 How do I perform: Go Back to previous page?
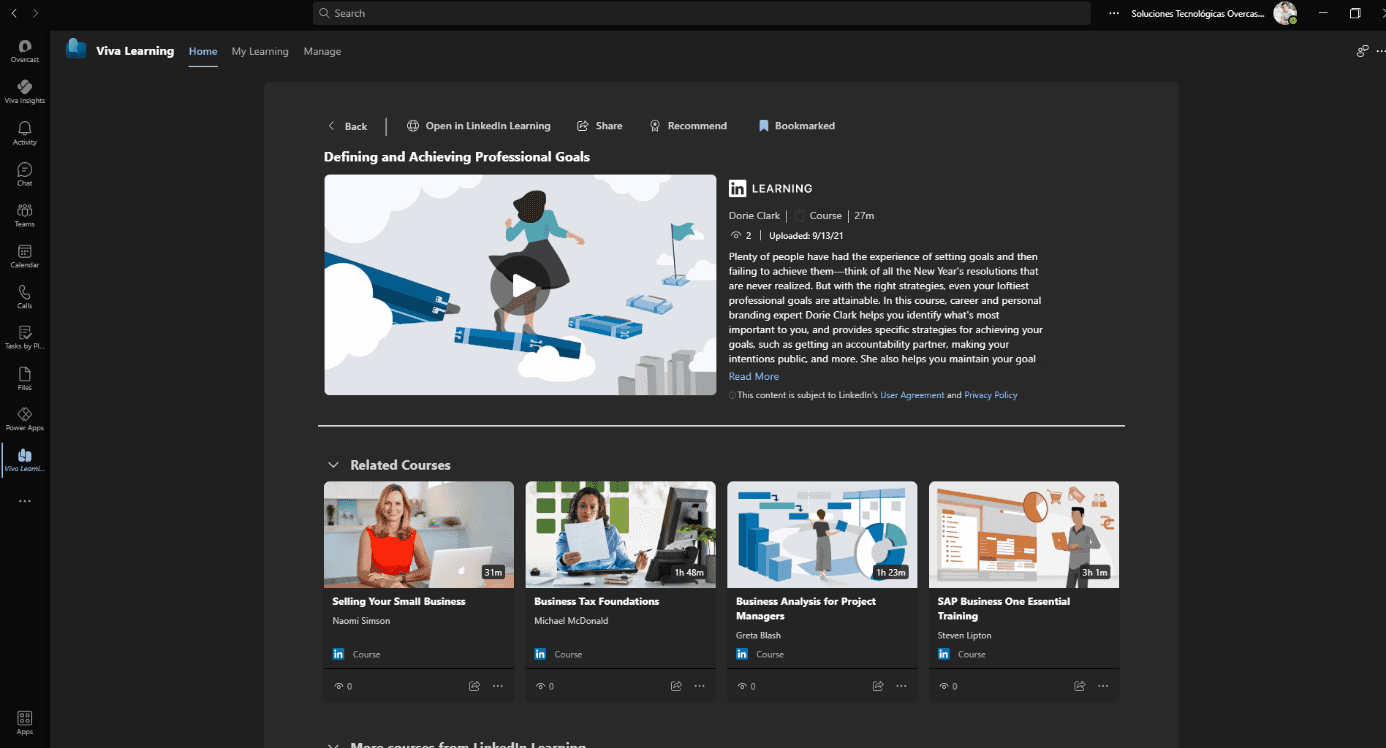point(347,126)
